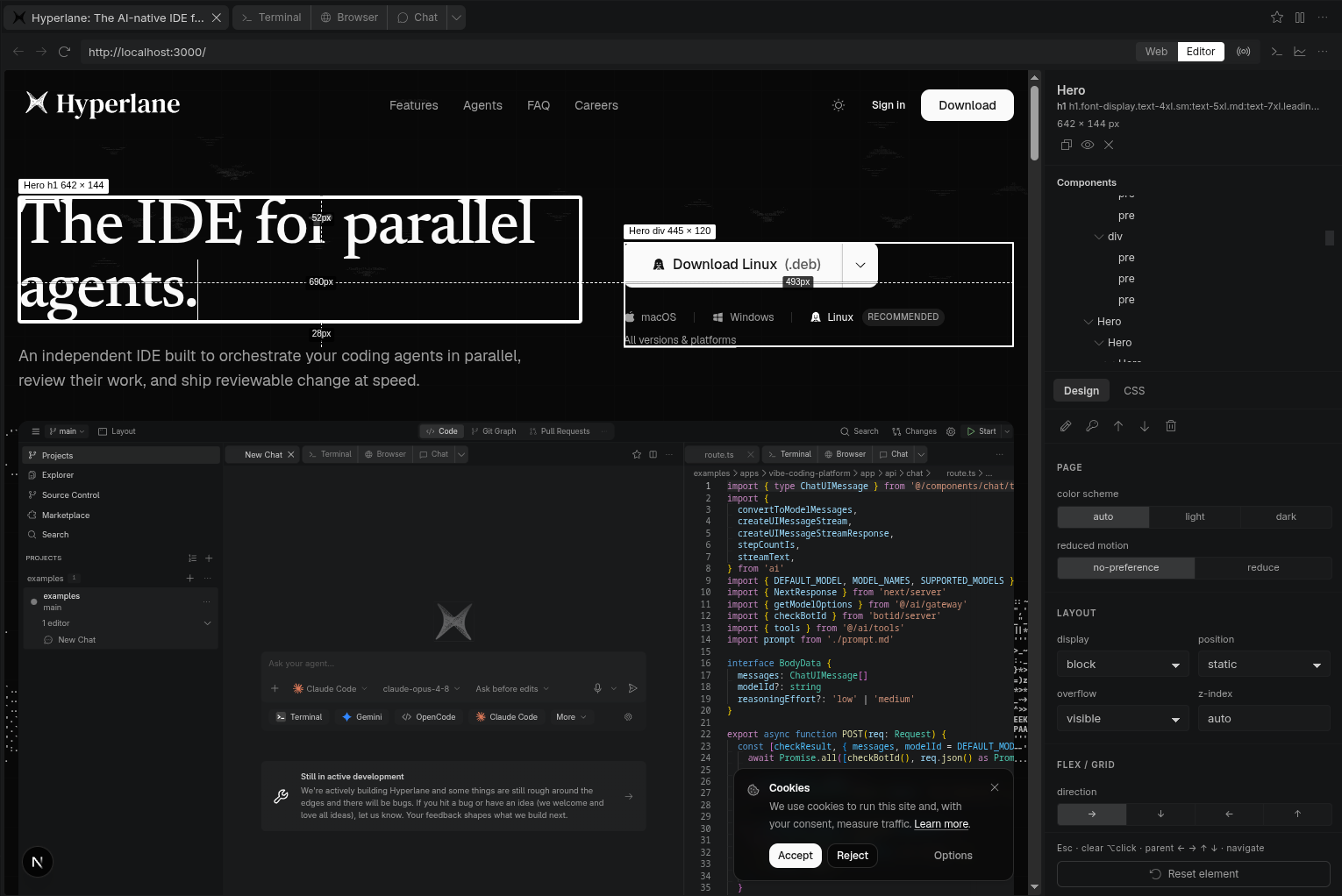This screenshot has height=896, width=1342.
Task: Toggle element visibility with the eye icon
Action: pyautogui.click(x=1088, y=145)
